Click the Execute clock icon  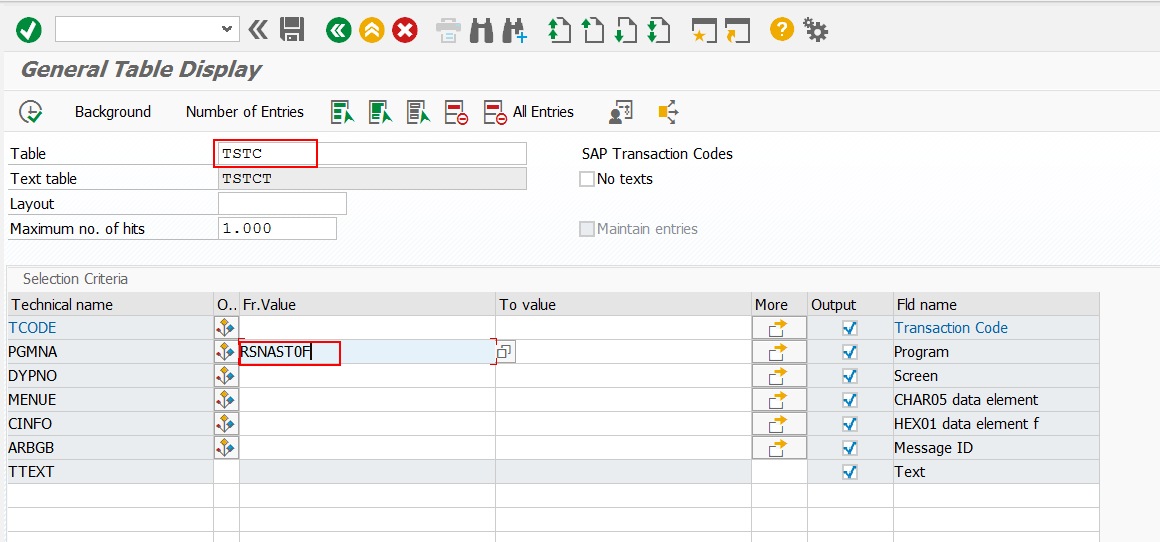(x=30, y=112)
